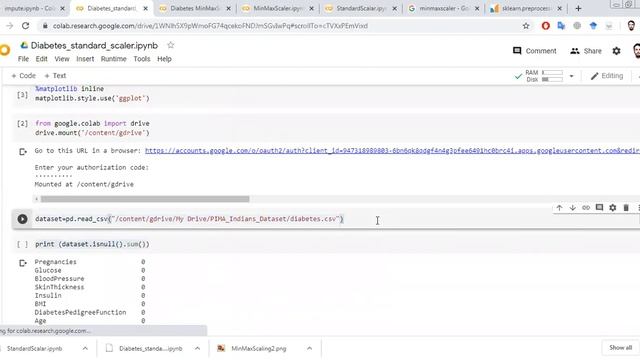Viewport: 640px width, 360px height.
Task: Add a new Code cell
Action: [23, 76]
